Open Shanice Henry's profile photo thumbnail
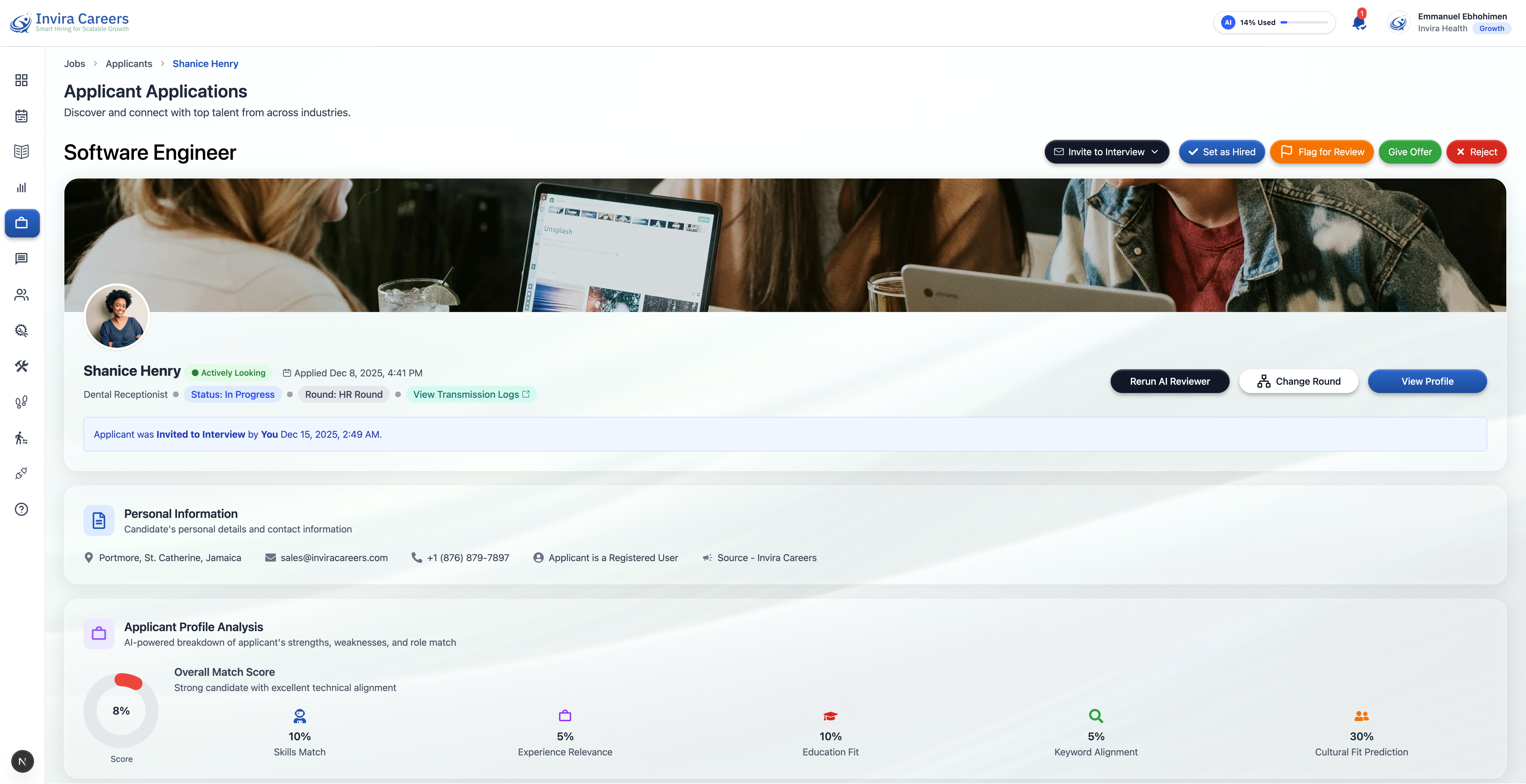Viewport: 1526px width, 784px height. pos(116,317)
